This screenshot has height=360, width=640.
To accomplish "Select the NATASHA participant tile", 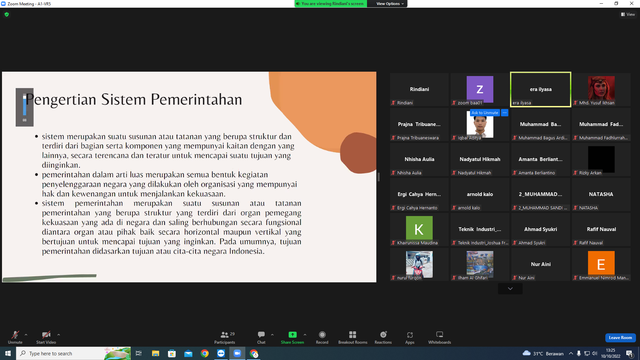I will (x=601, y=195).
